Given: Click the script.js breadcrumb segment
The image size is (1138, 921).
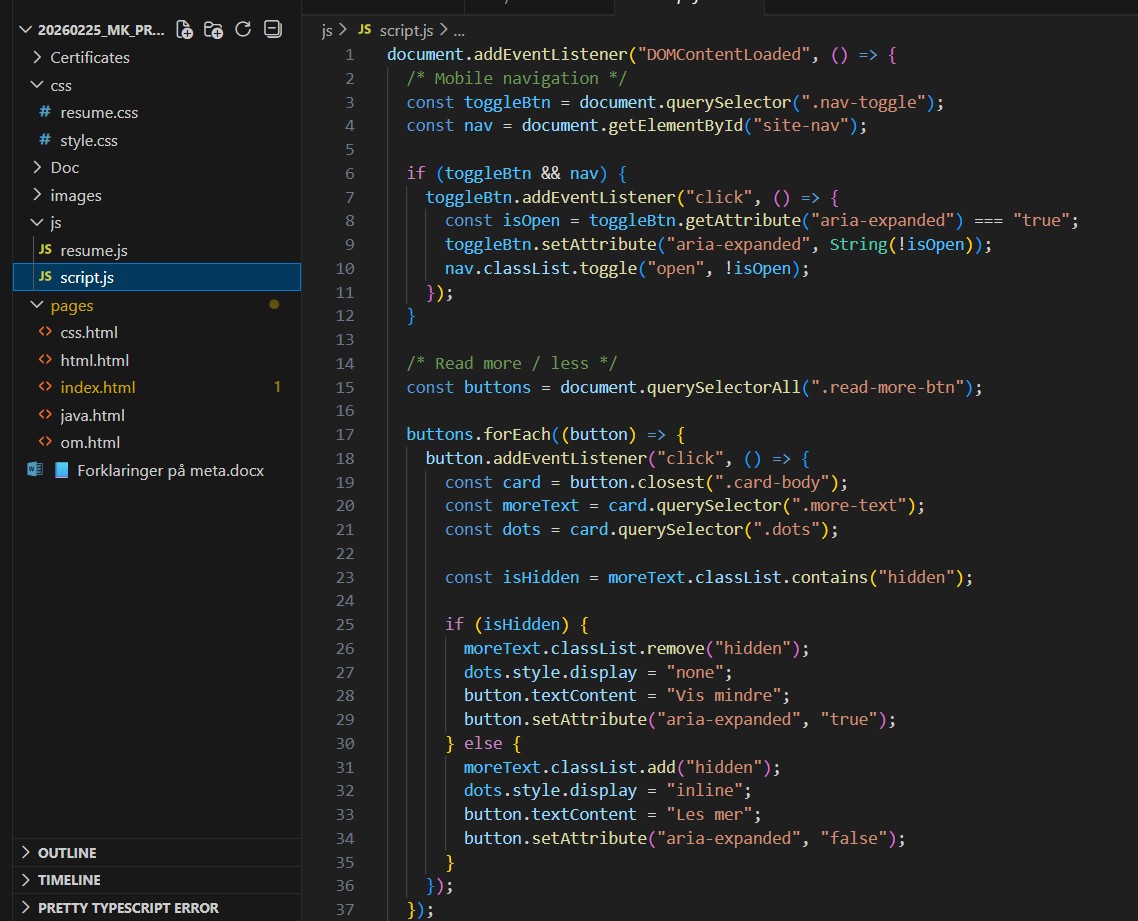Looking at the screenshot, I should click(x=406, y=30).
